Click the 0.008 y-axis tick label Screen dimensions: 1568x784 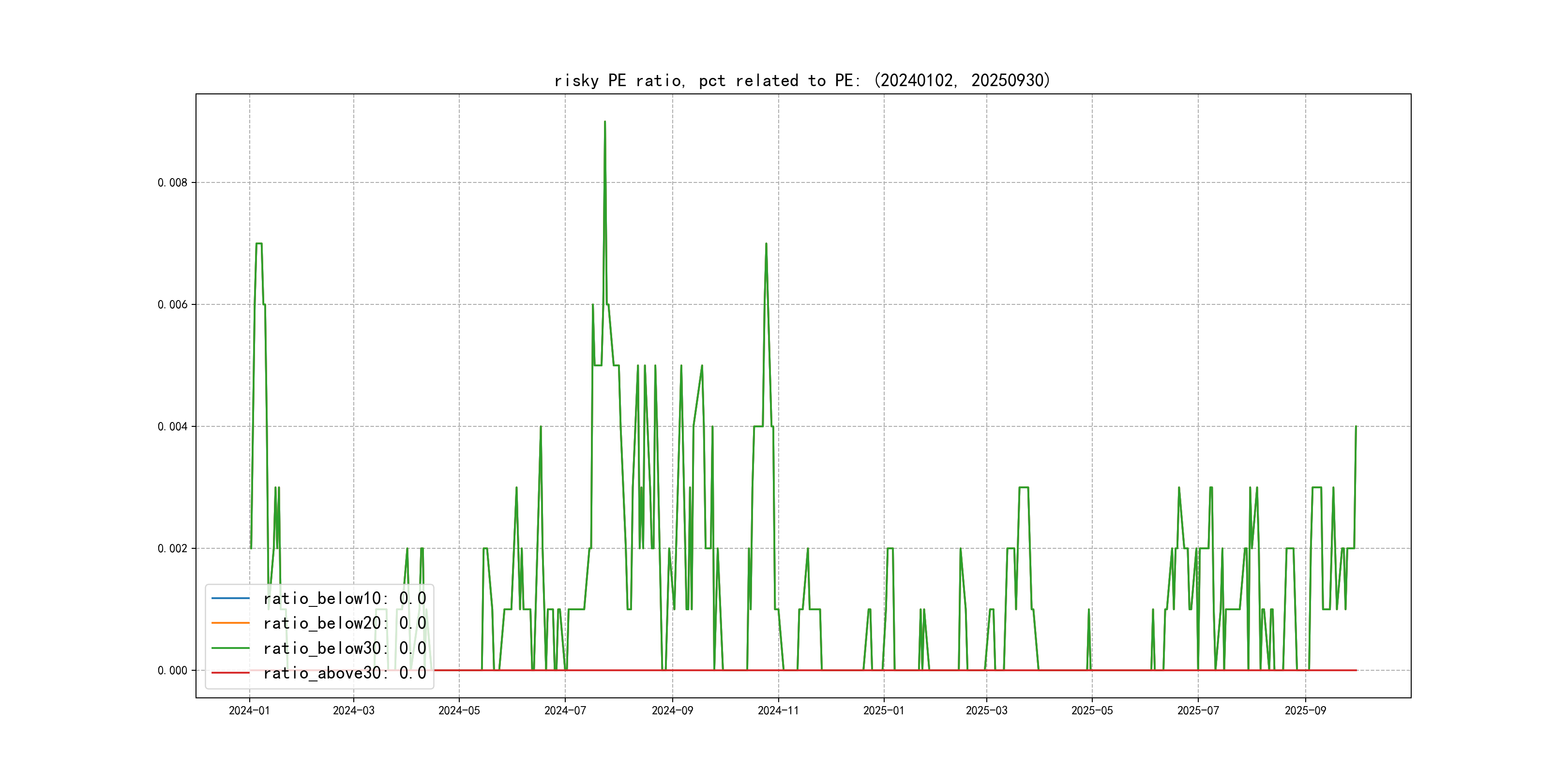172,182
